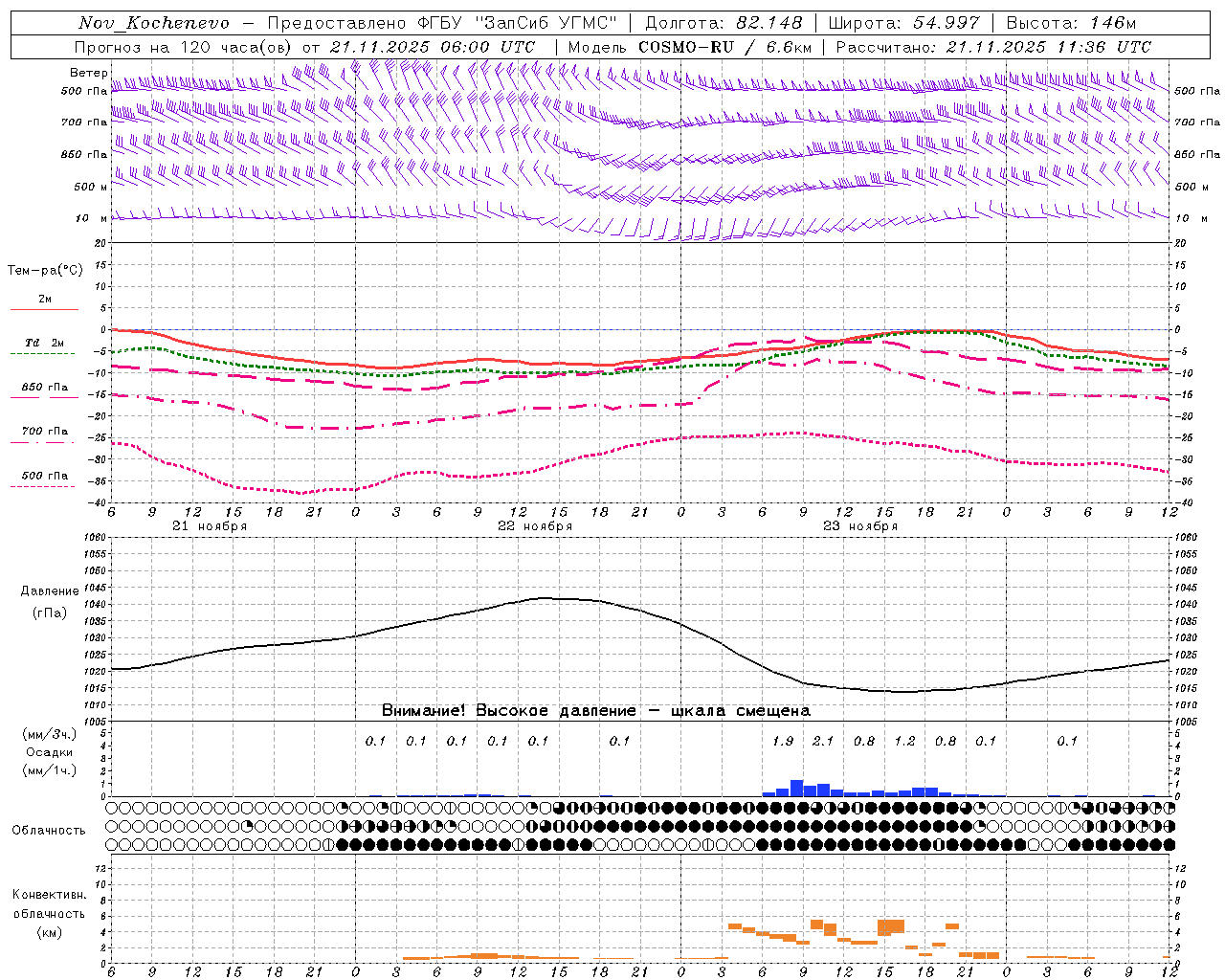This screenshot has height=980, width=1225.
Task: Click the red 2м temperature legend line
Action: tap(44, 309)
